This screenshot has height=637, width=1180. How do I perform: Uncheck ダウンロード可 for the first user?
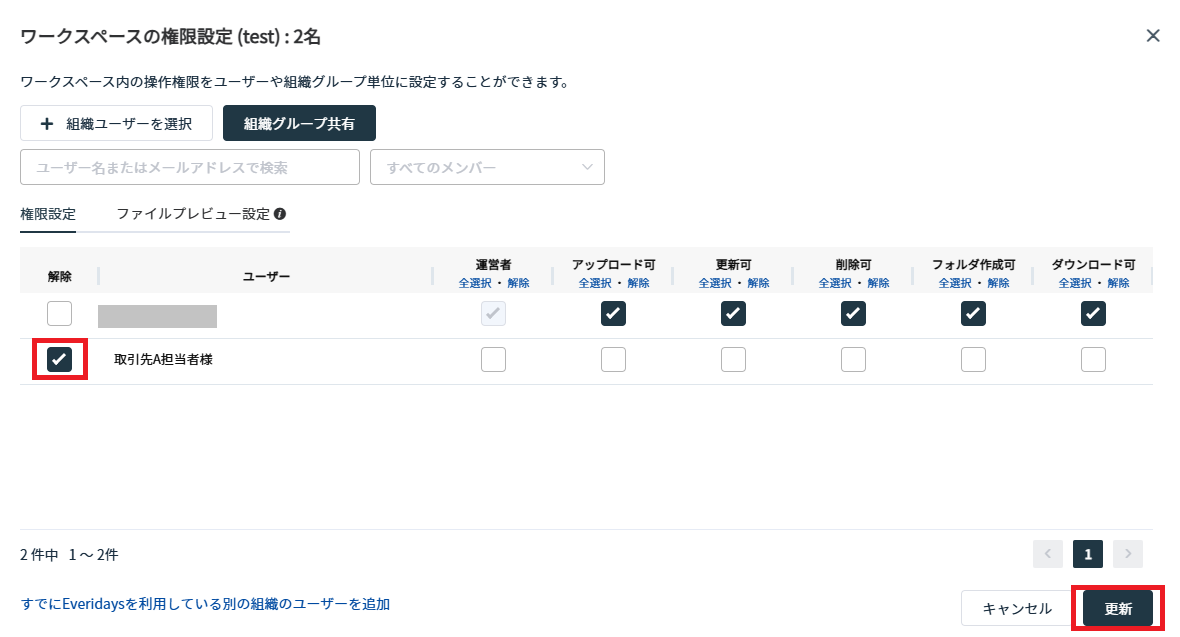tap(1093, 313)
